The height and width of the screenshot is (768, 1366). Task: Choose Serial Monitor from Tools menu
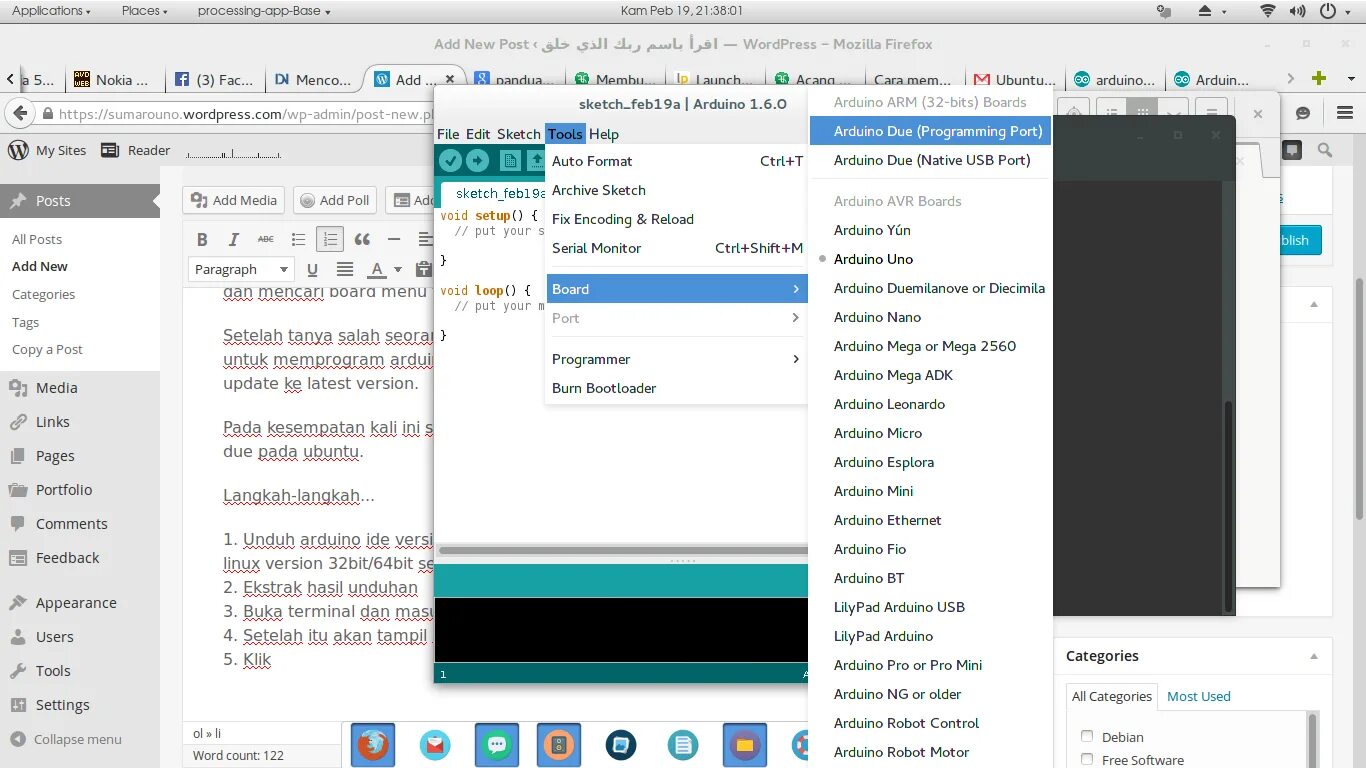pyautogui.click(x=677, y=248)
